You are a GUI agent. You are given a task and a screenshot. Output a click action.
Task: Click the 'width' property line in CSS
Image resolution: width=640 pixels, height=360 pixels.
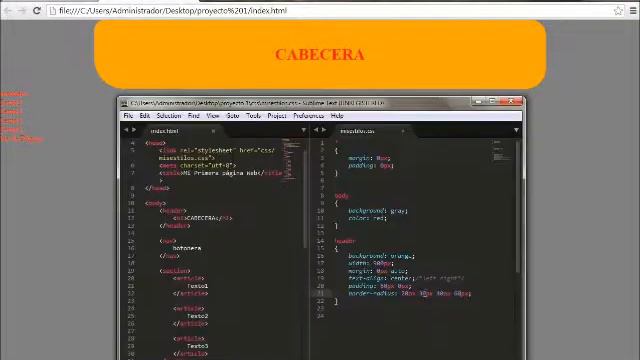(371, 264)
